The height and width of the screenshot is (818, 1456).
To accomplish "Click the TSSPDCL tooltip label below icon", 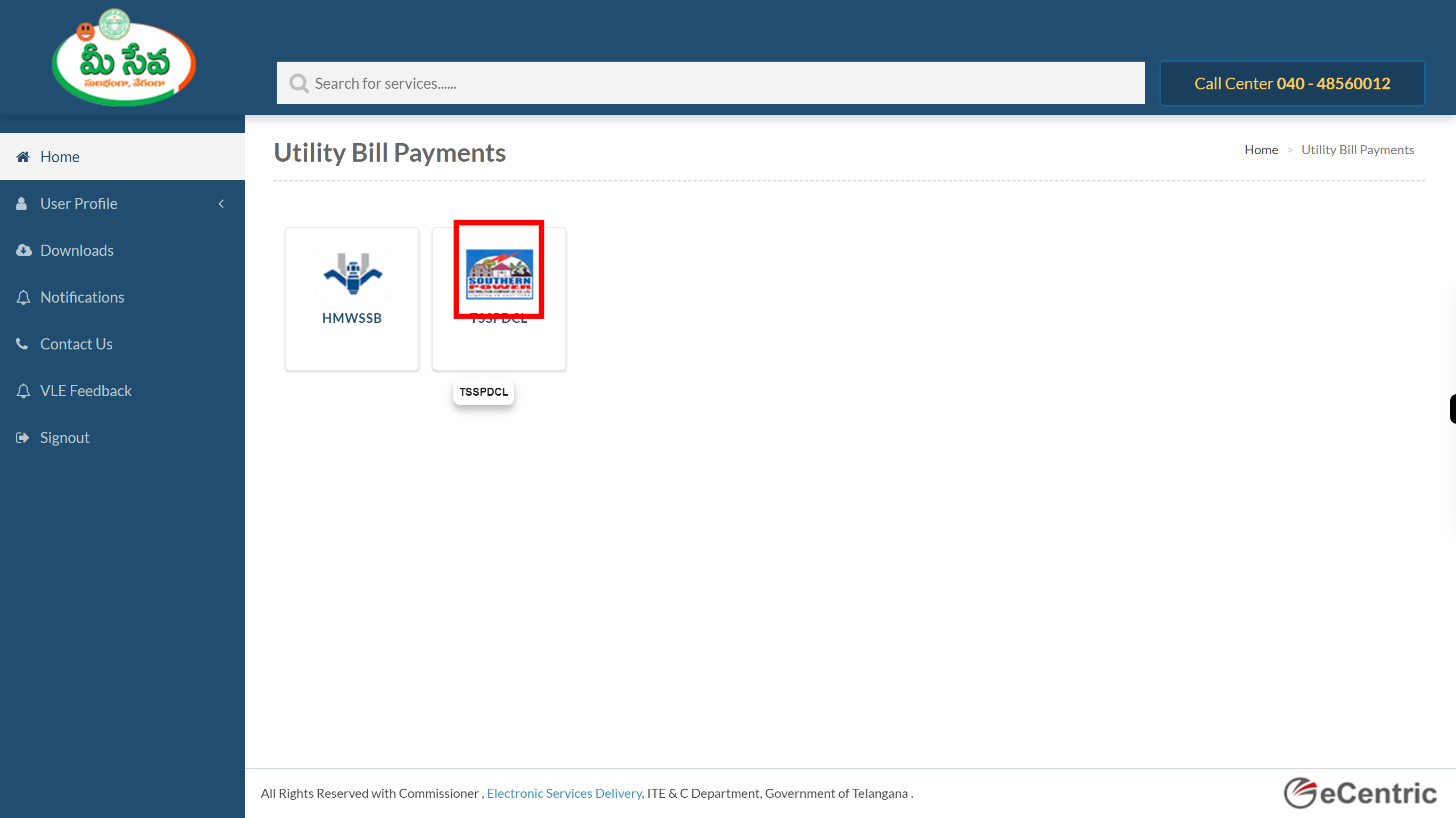I will point(483,391).
